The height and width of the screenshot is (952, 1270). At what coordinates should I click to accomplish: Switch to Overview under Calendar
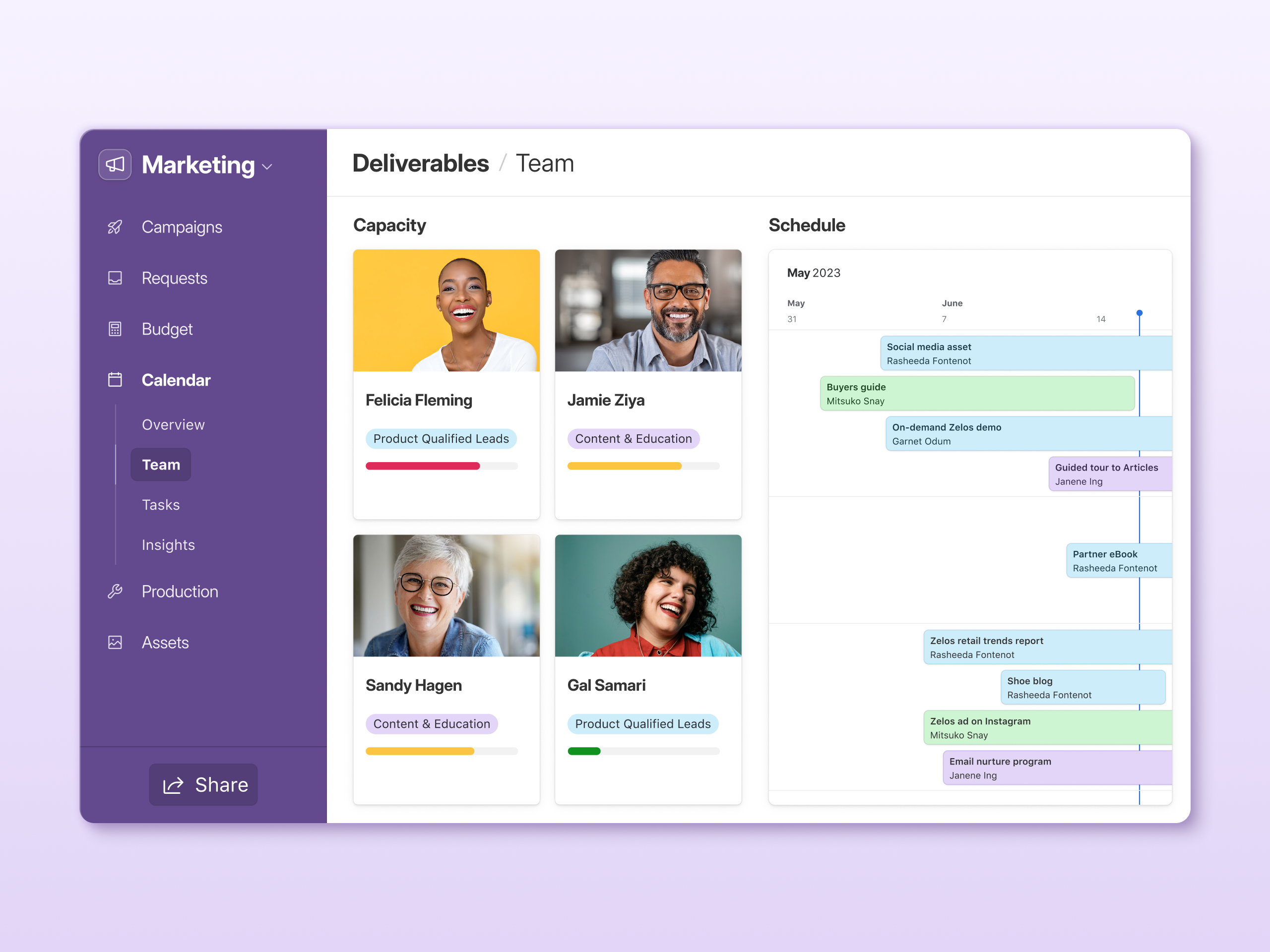[173, 424]
